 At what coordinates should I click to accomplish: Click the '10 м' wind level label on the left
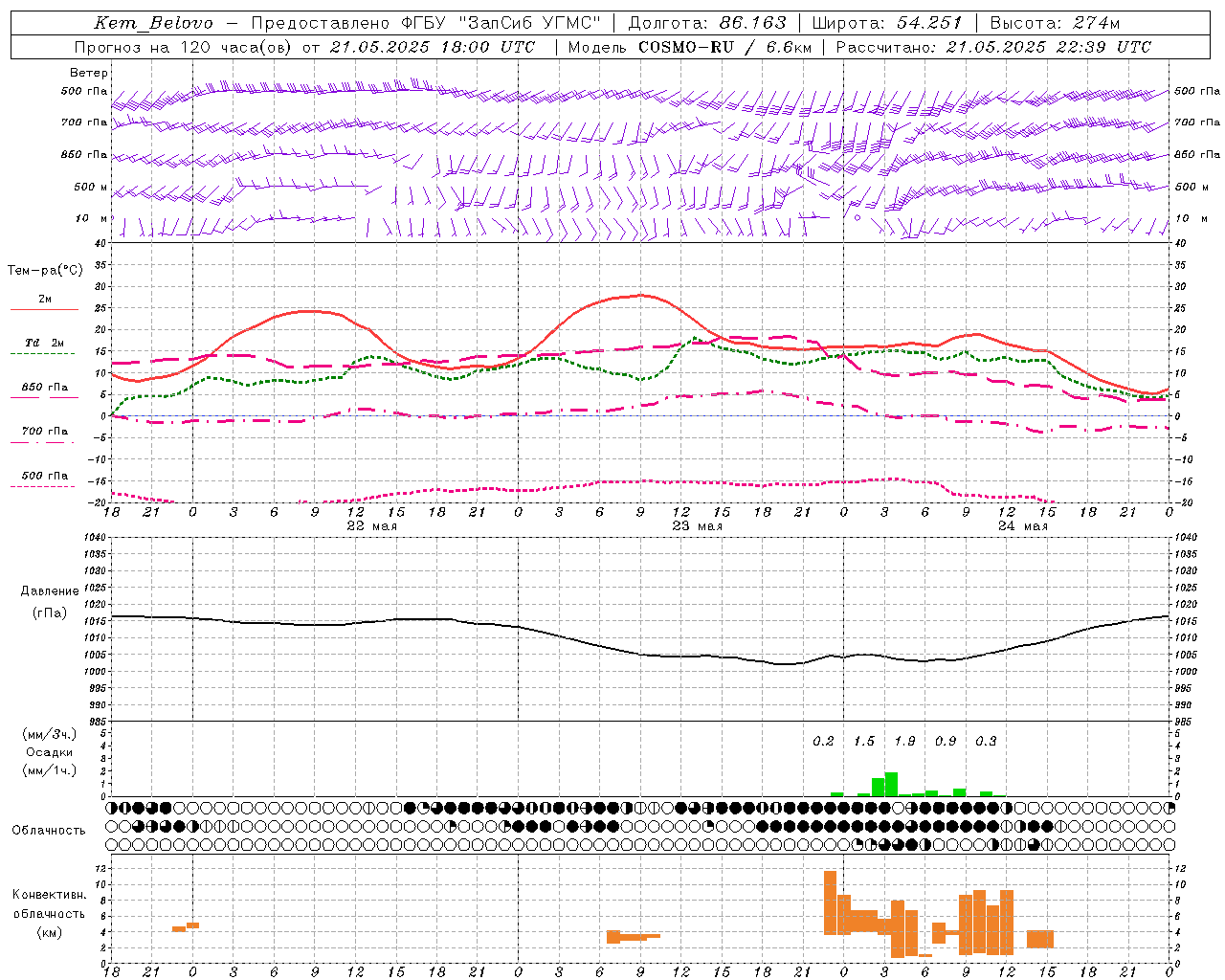(91, 218)
